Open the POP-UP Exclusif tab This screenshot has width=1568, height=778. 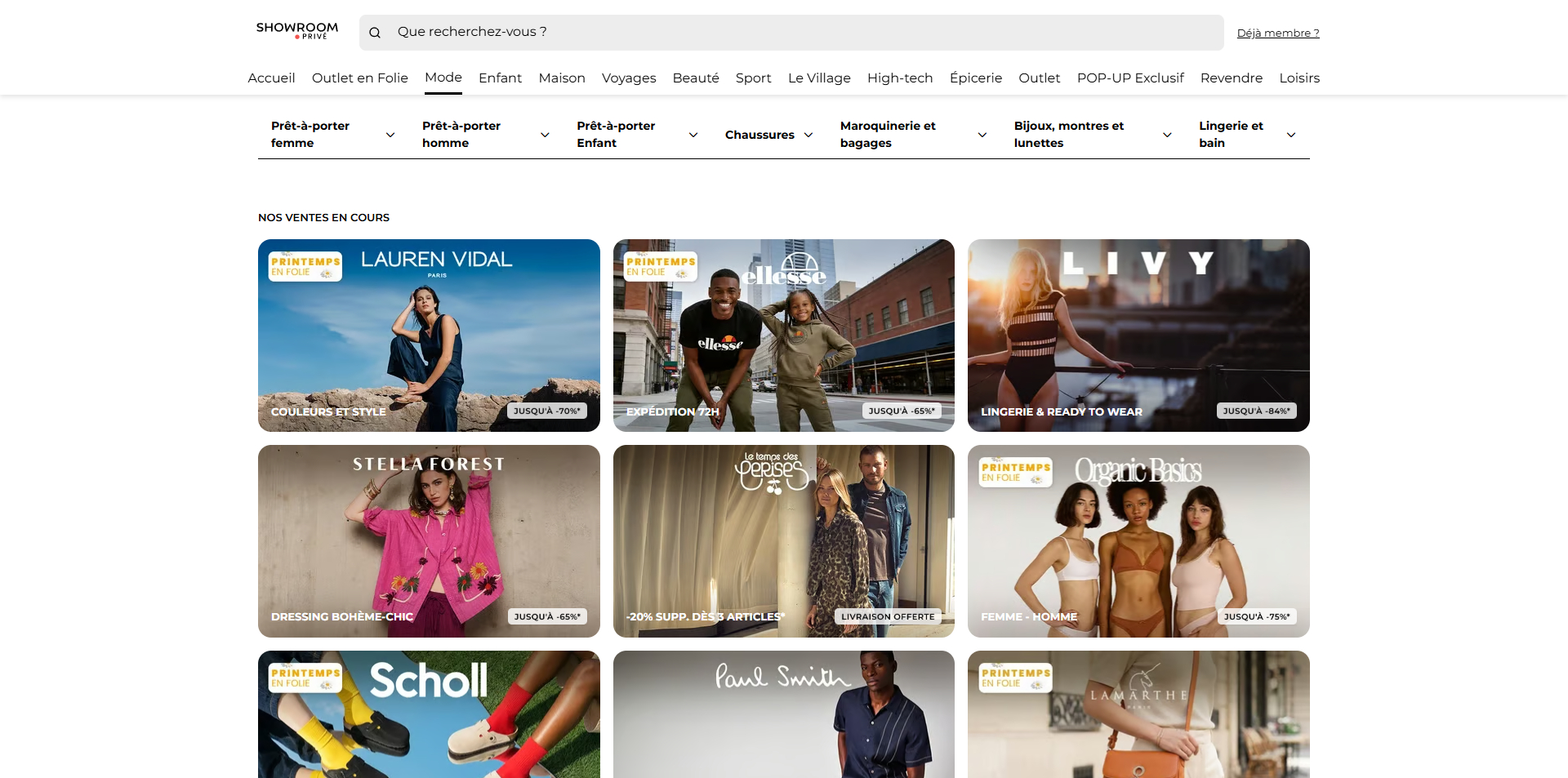click(1130, 78)
